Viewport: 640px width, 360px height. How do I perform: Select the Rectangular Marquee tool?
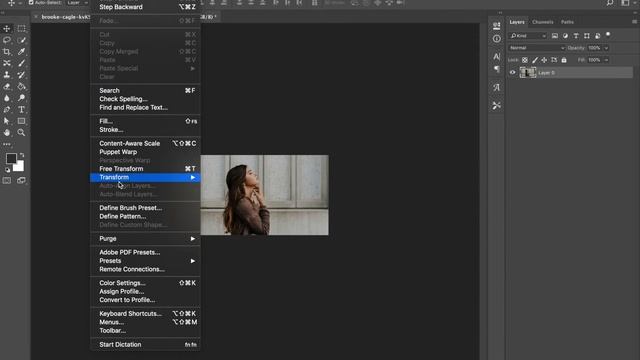click(21, 29)
